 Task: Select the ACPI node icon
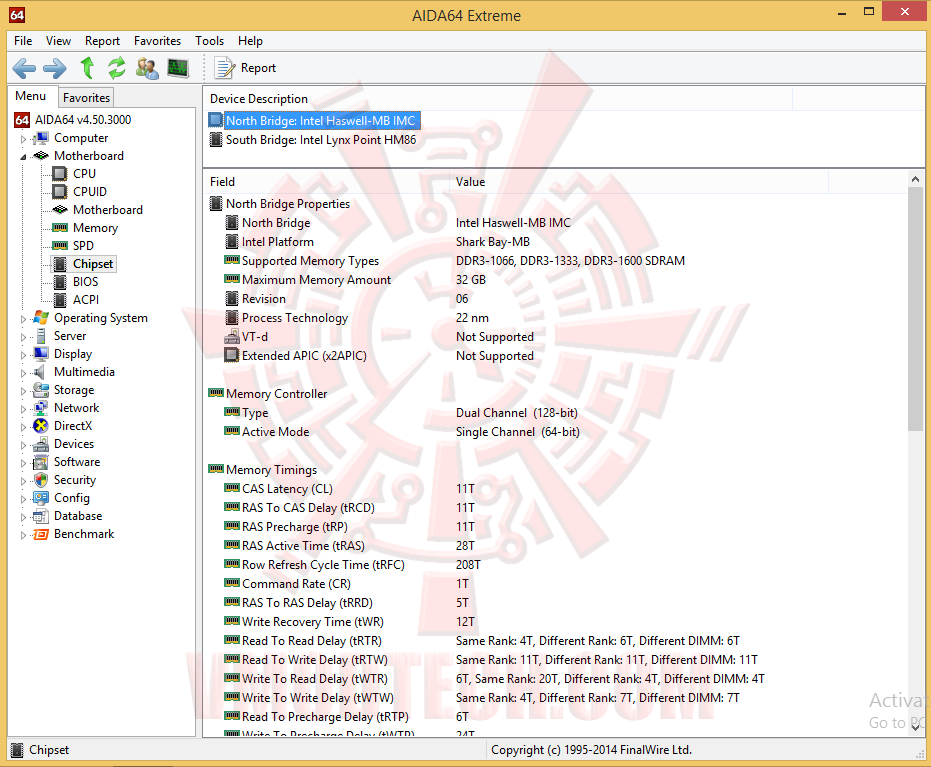point(59,300)
